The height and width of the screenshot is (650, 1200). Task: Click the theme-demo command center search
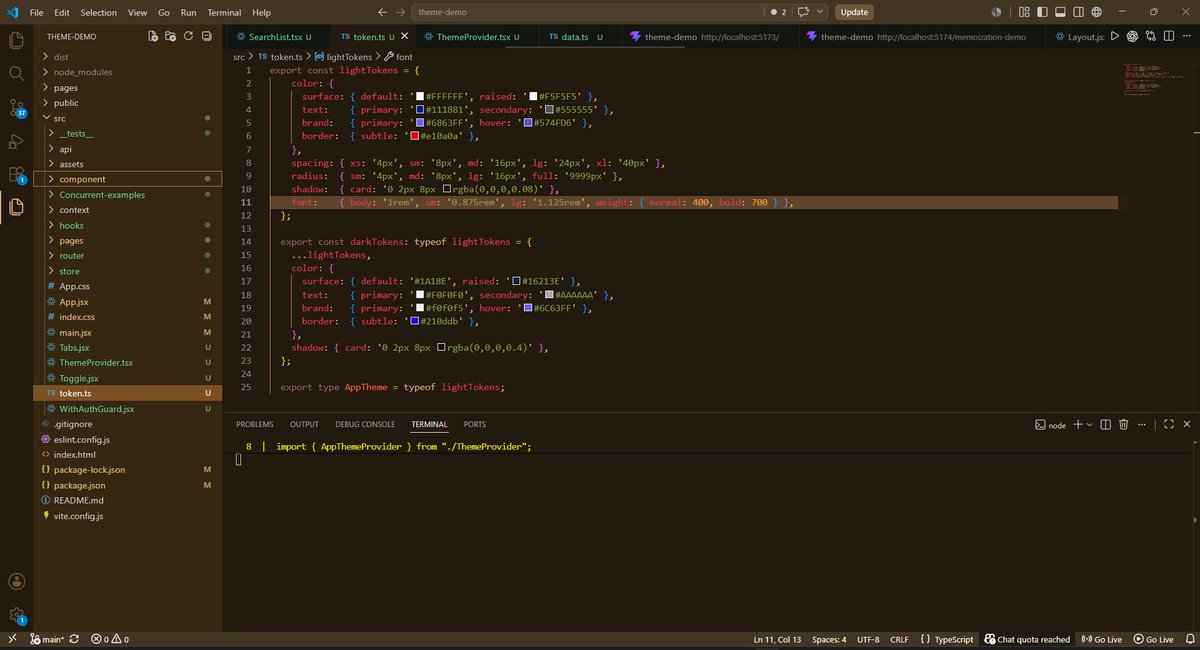pyautogui.click(x=587, y=12)
